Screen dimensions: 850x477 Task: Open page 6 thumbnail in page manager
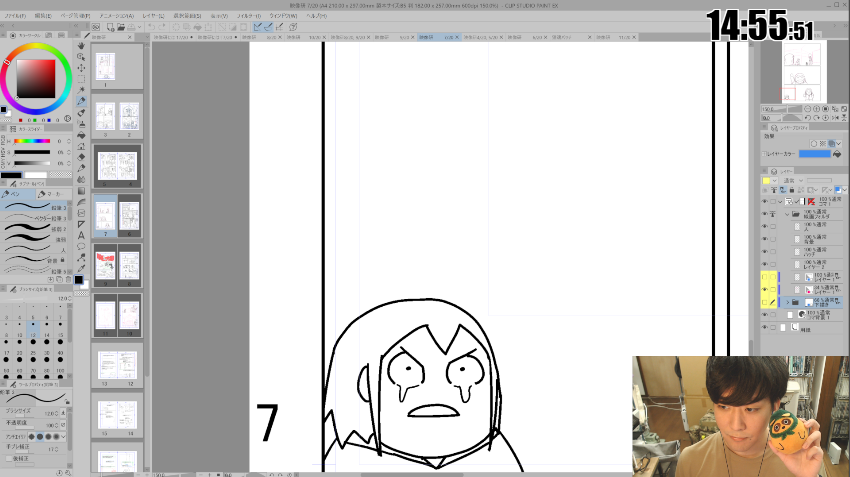129,216
